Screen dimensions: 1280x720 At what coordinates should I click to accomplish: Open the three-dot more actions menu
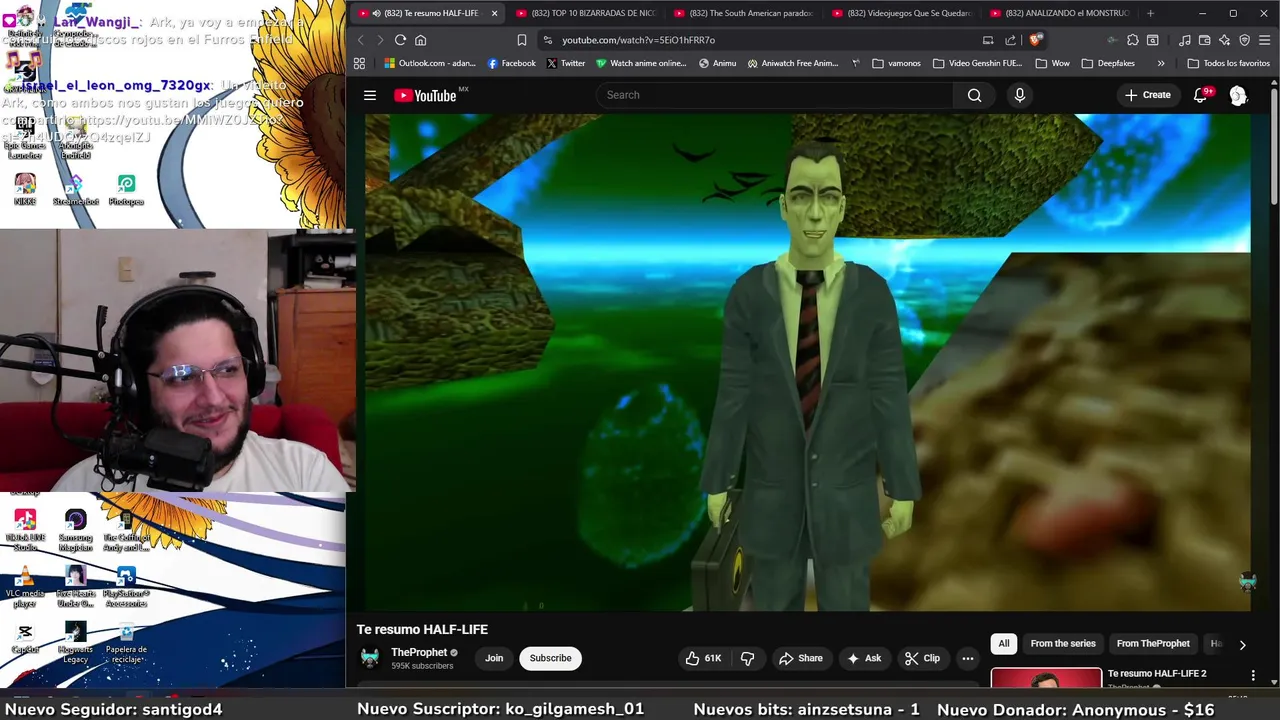coord(967,658)
